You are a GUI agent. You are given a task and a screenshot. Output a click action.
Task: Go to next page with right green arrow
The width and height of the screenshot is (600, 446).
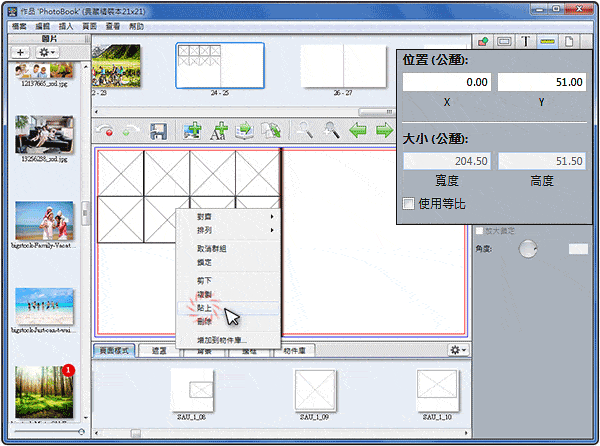[x=382, y=130]
